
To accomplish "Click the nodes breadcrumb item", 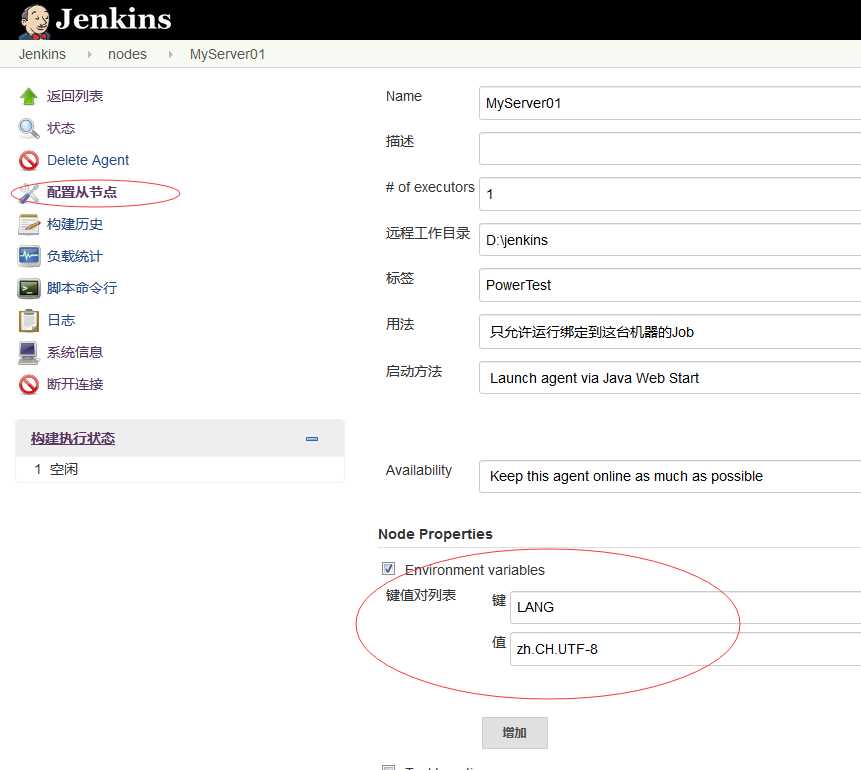I will (x=127, y=54).
